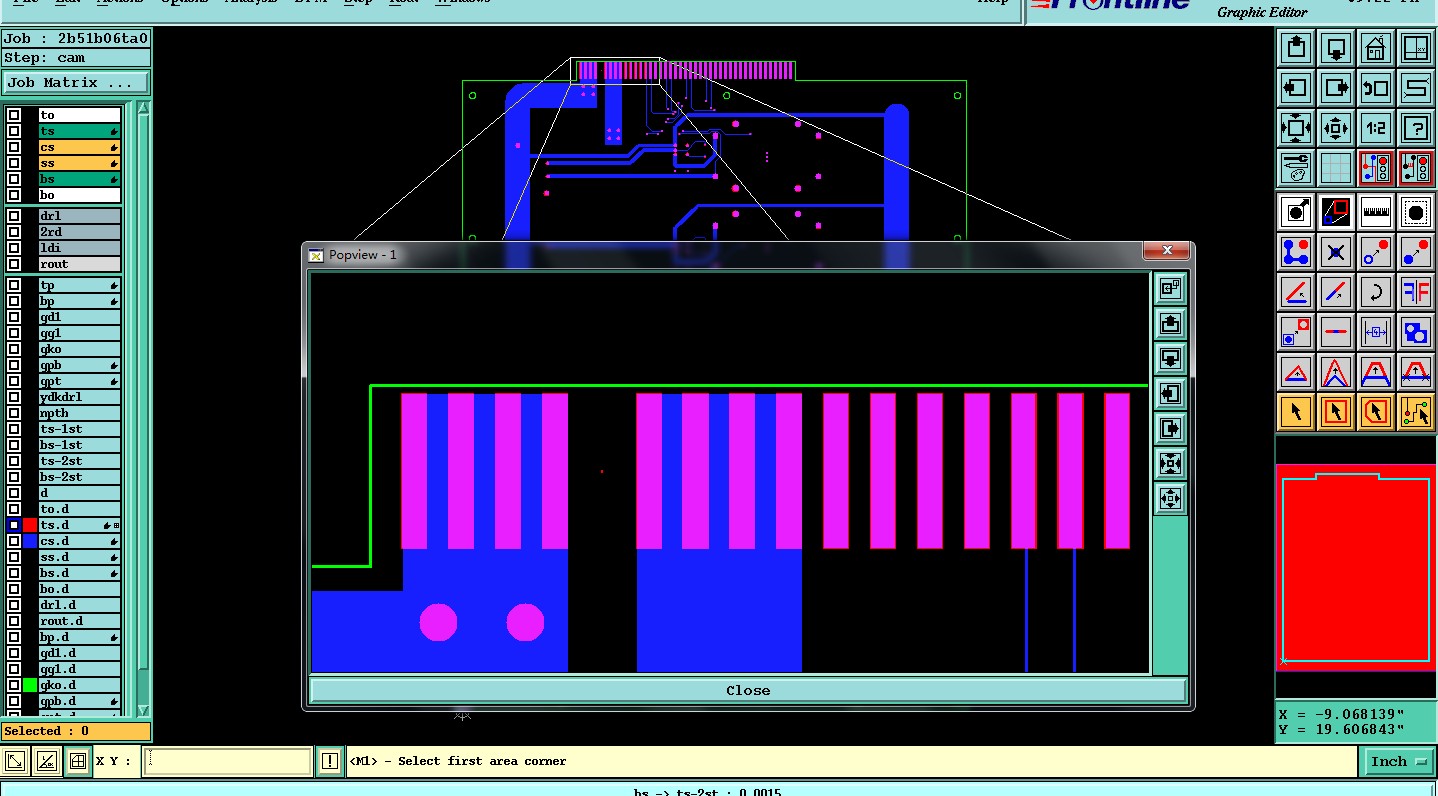Select the ts-1st layer name

(79, 429)
